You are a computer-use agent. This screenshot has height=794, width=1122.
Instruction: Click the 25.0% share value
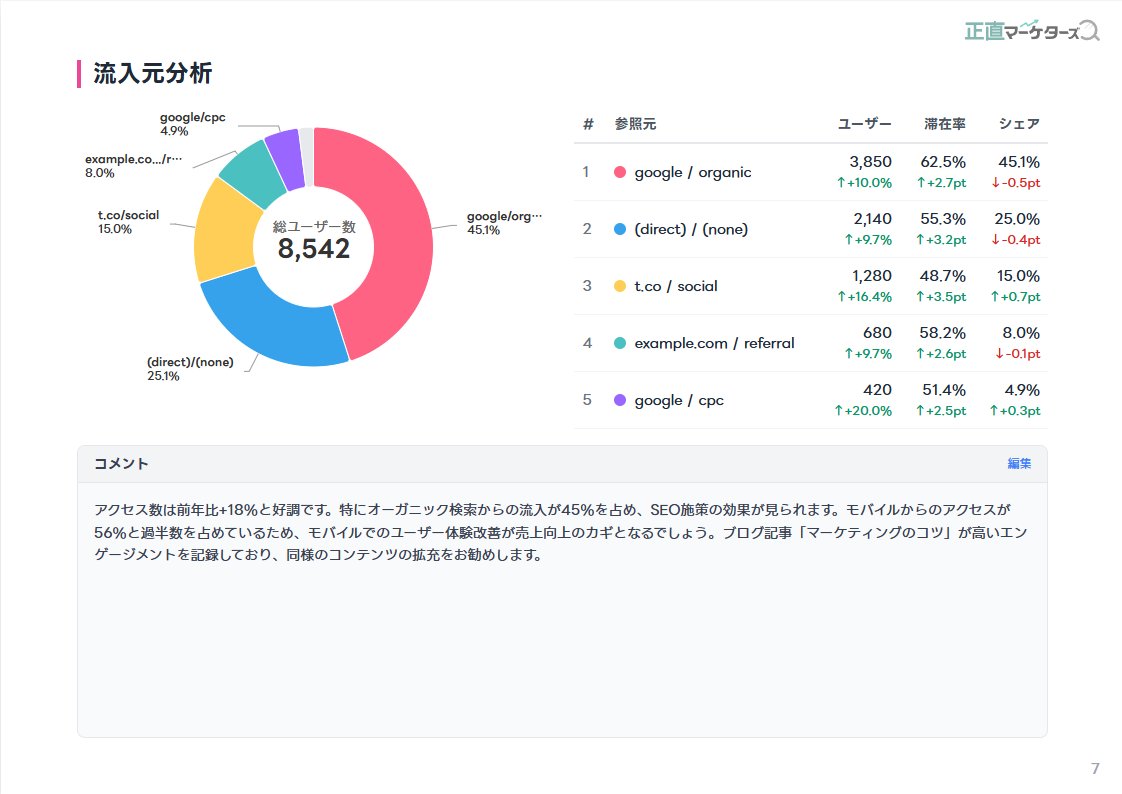1017,219
